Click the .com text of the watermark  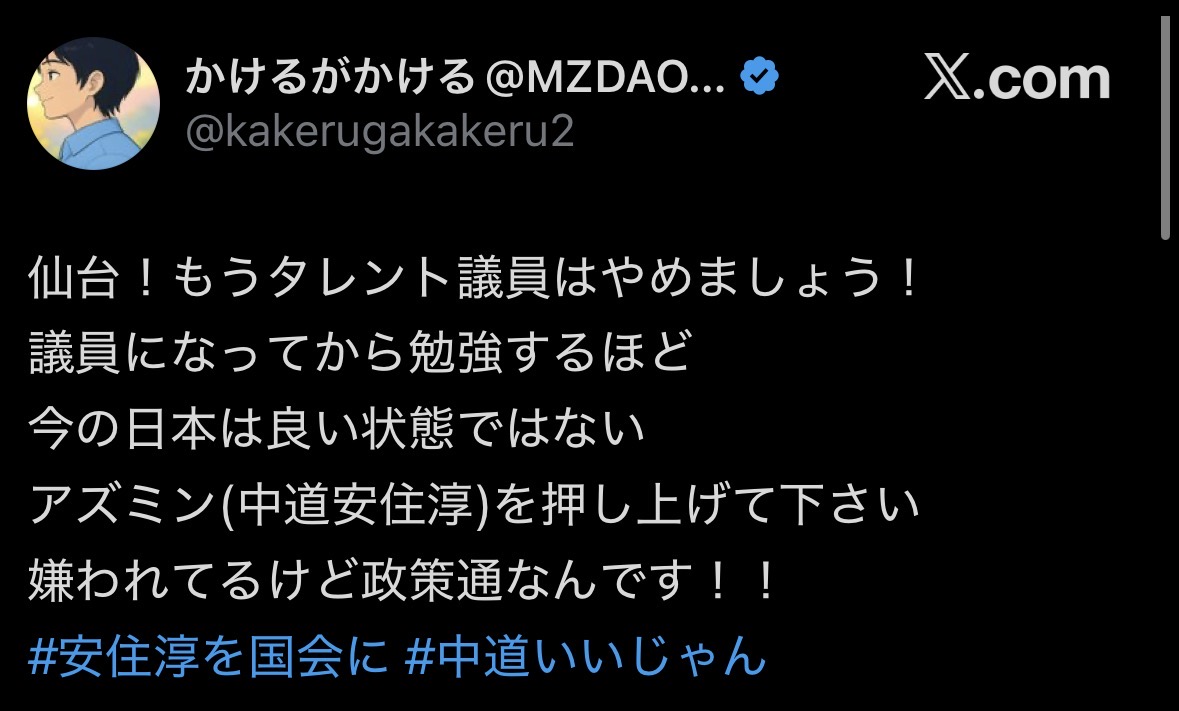(1042, 77)
